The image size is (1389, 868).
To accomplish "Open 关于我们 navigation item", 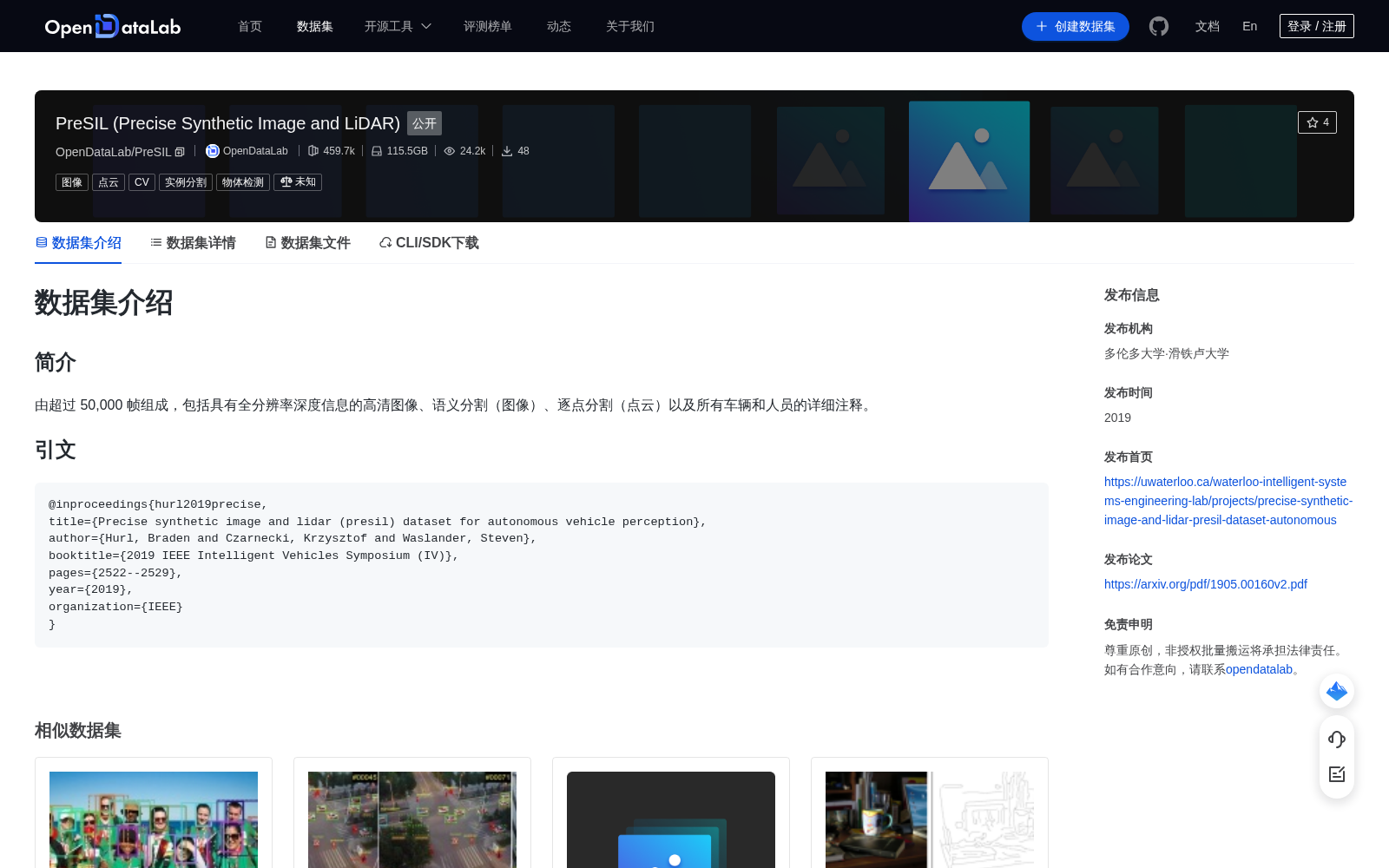I will [630, 26].
